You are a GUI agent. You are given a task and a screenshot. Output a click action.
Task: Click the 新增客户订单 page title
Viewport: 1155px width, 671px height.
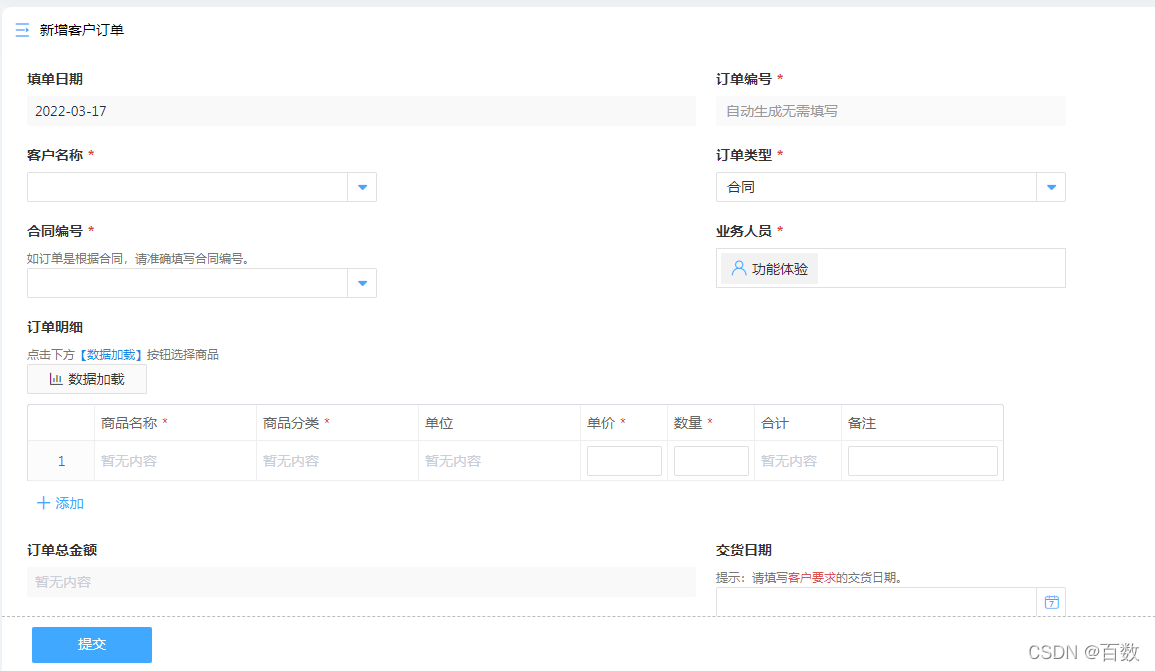pos(82,30)
